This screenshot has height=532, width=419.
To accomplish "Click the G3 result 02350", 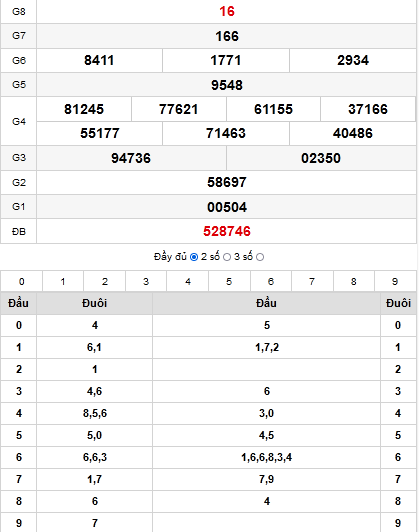I will (x=321, y=158).
